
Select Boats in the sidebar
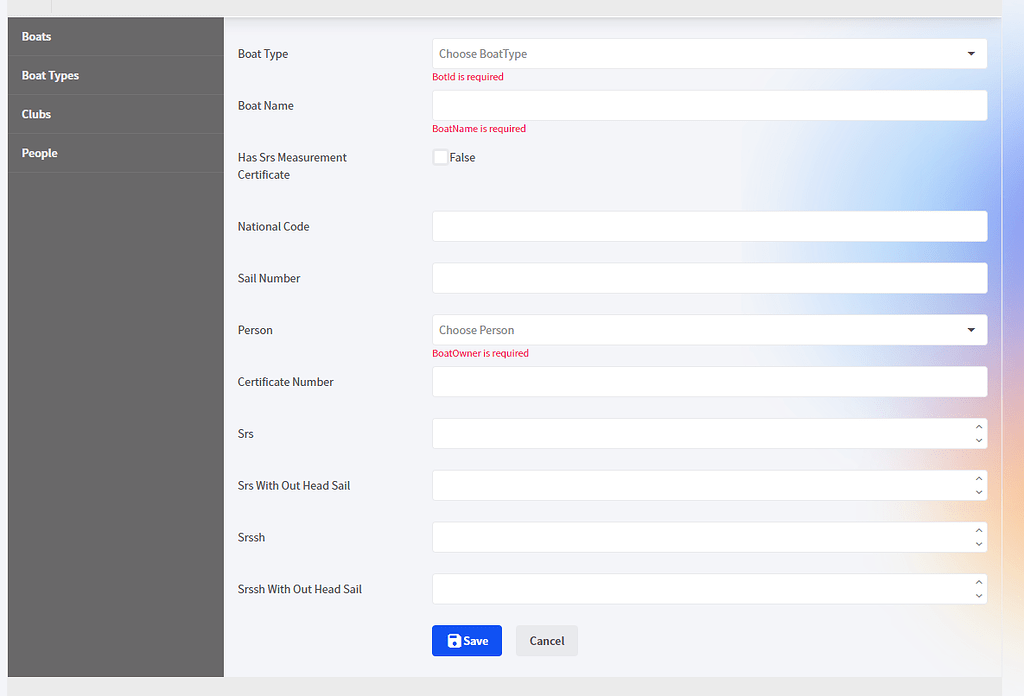point(36,36)
